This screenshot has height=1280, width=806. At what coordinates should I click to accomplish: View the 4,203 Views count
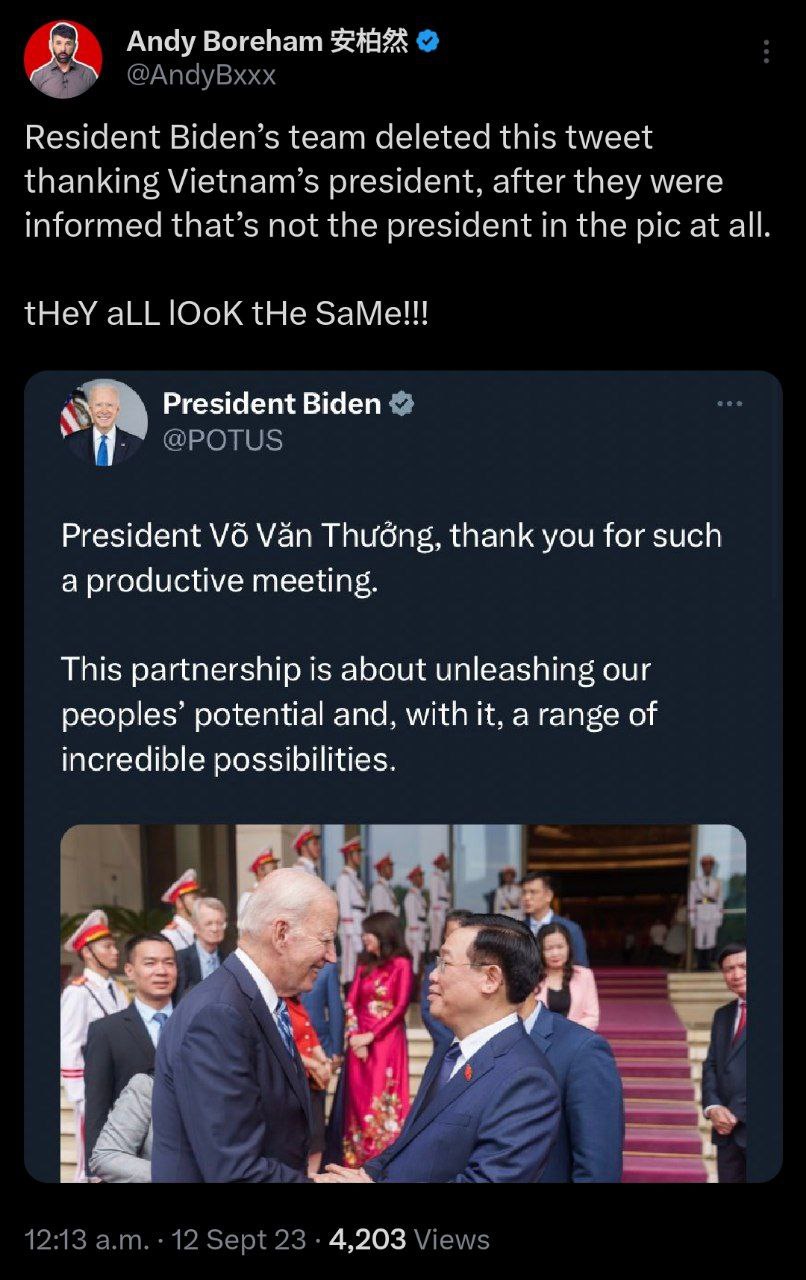(409, 1240)
